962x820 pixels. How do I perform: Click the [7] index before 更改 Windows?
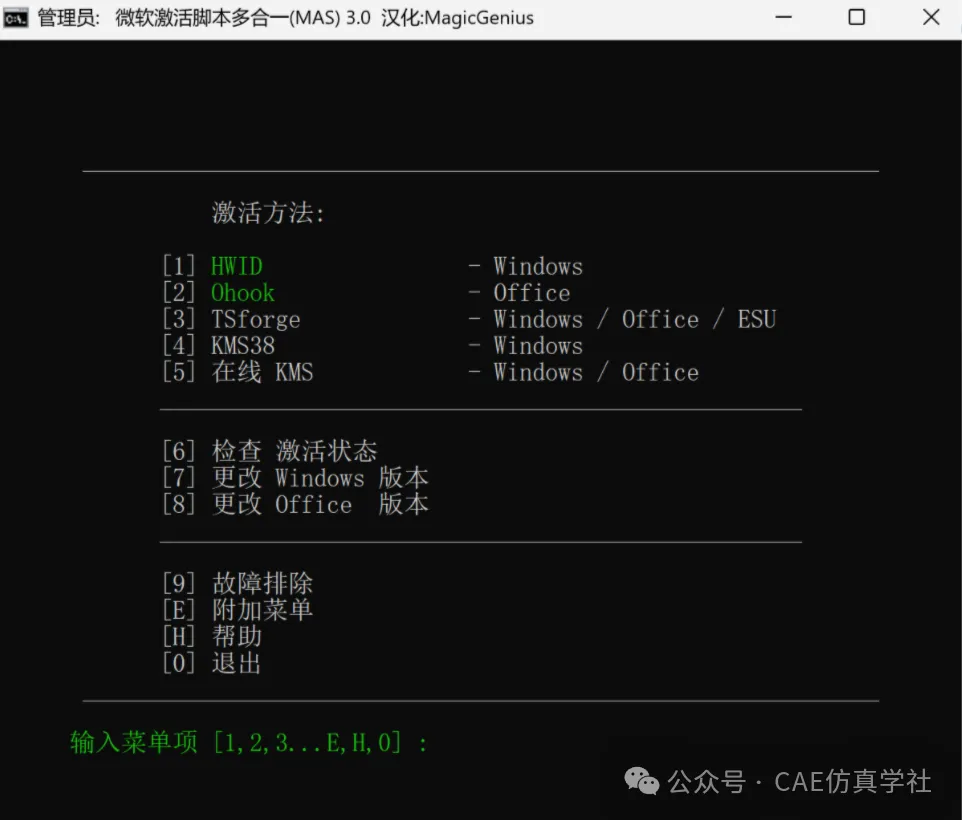coord(179,477)
